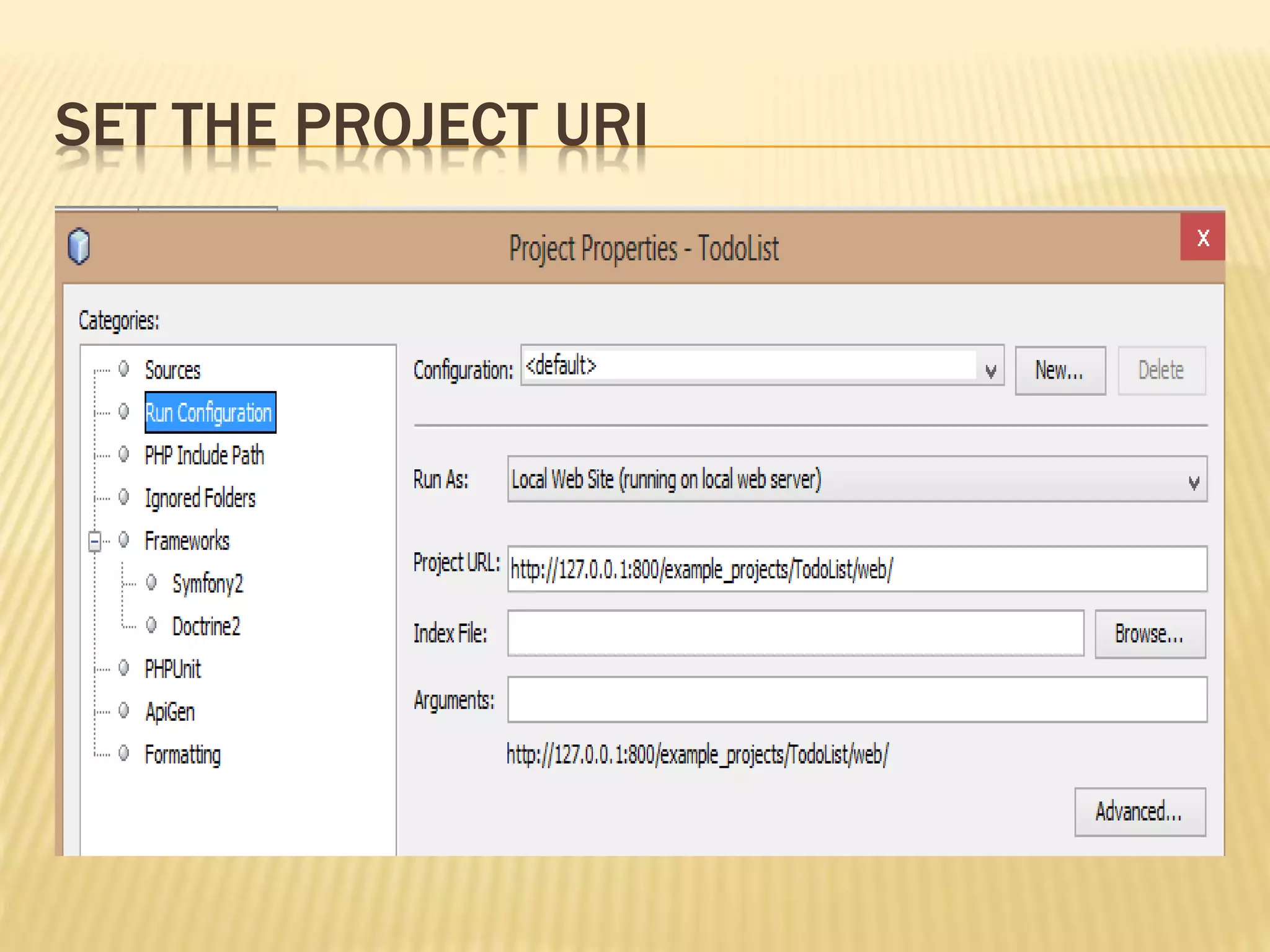The width and height of the screenshot is (1270, 952).
Task: Click the Browse... button
Action: [1150, 634]
